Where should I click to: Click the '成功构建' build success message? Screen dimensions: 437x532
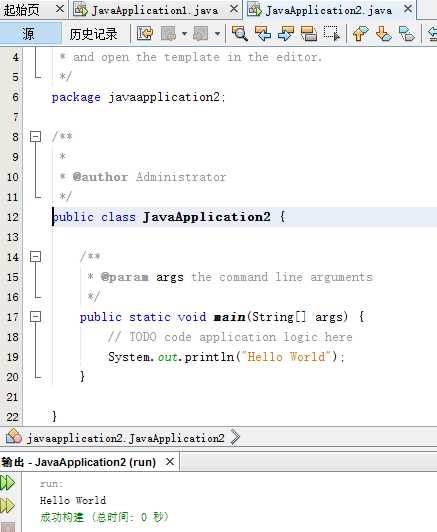click(x=61, y=517)
